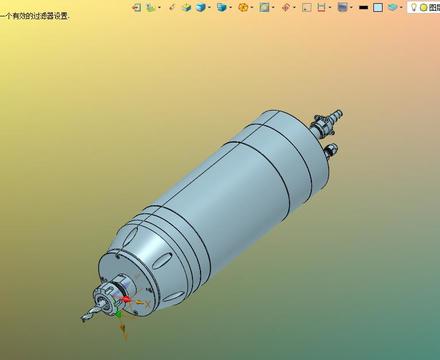Image resolution: width=440 pixels, height=360 pixels.
Task: Open dropdown arrow beside orange wheel icon
Action: pos(252,7)
